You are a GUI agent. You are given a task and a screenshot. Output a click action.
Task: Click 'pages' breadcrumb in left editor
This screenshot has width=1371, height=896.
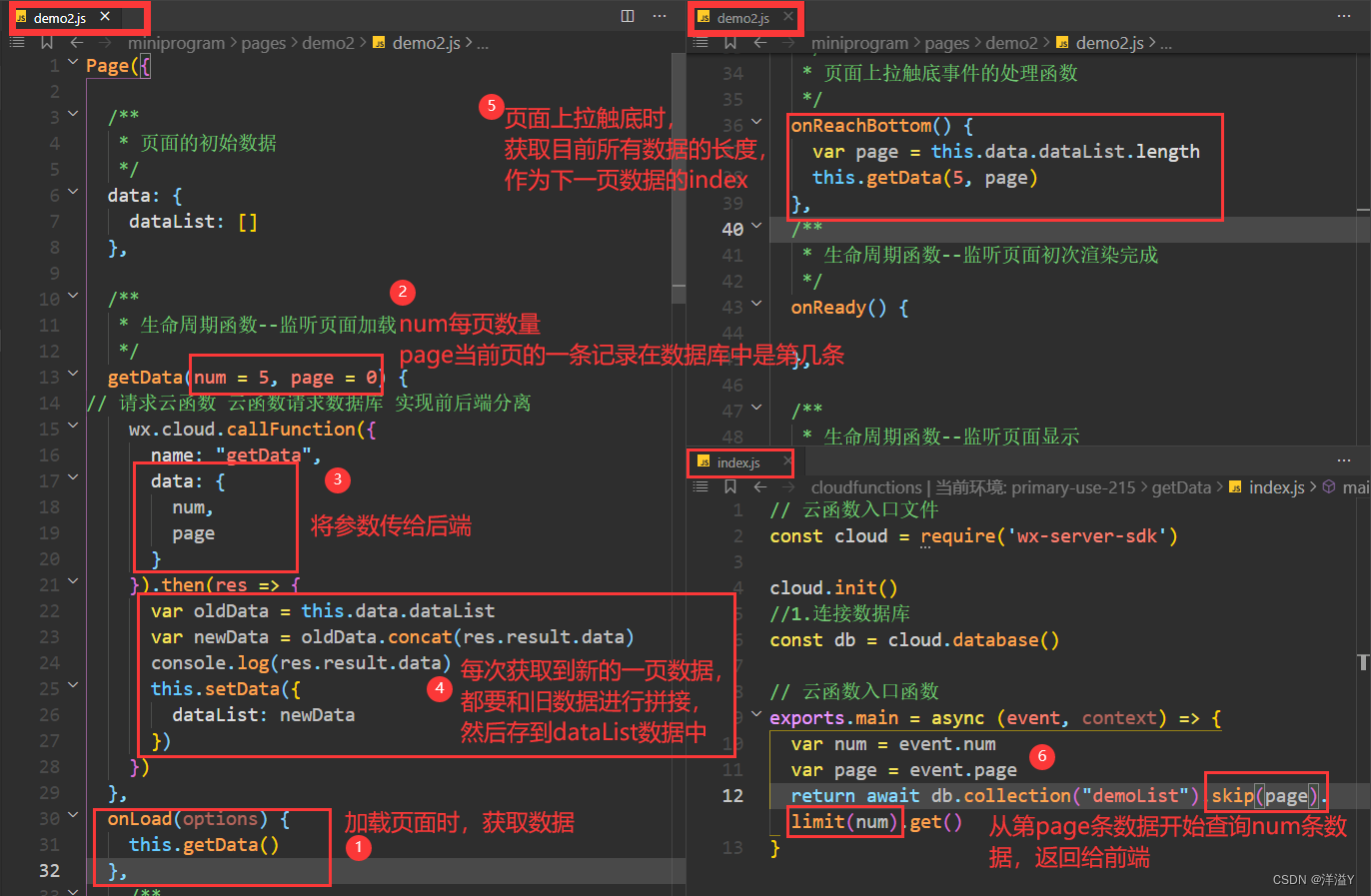264,43
